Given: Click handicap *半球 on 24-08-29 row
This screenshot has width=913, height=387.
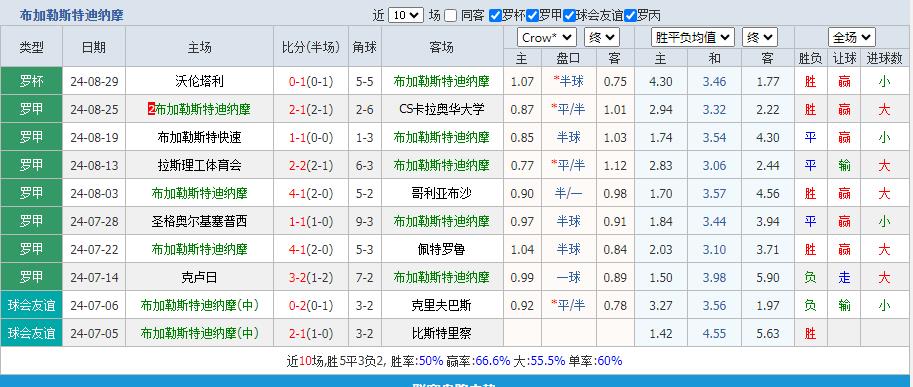Looking at the screenshot, I should (x=568, y=81).
